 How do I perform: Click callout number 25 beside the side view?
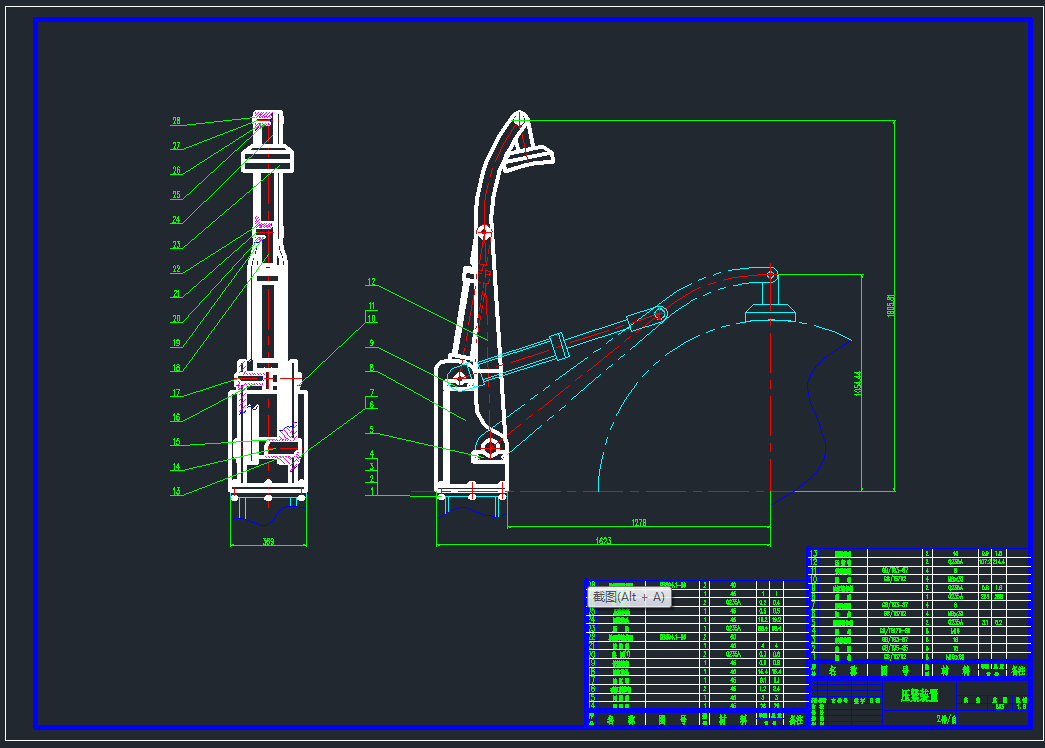(176, 195)
